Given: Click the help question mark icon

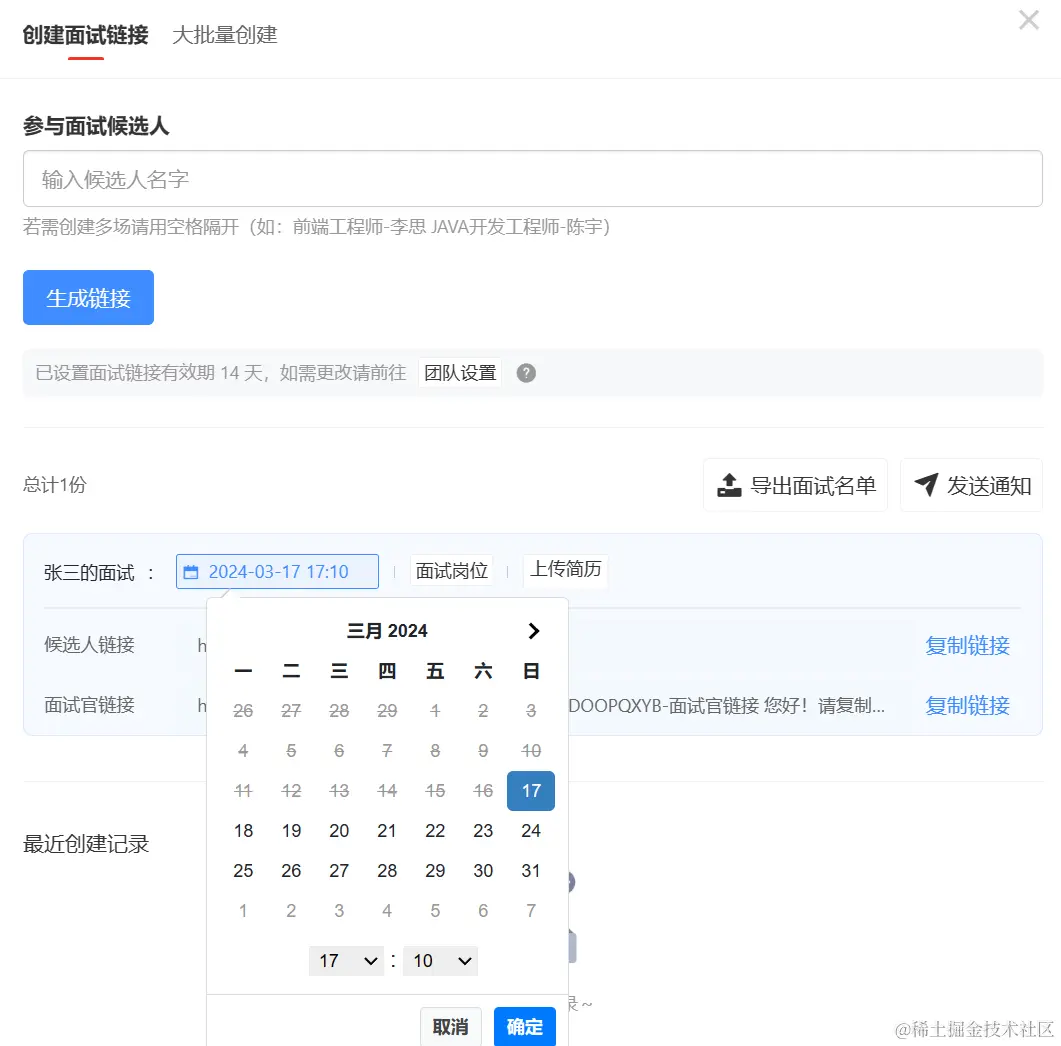Looking at the screenshot, I should [526, 373].
